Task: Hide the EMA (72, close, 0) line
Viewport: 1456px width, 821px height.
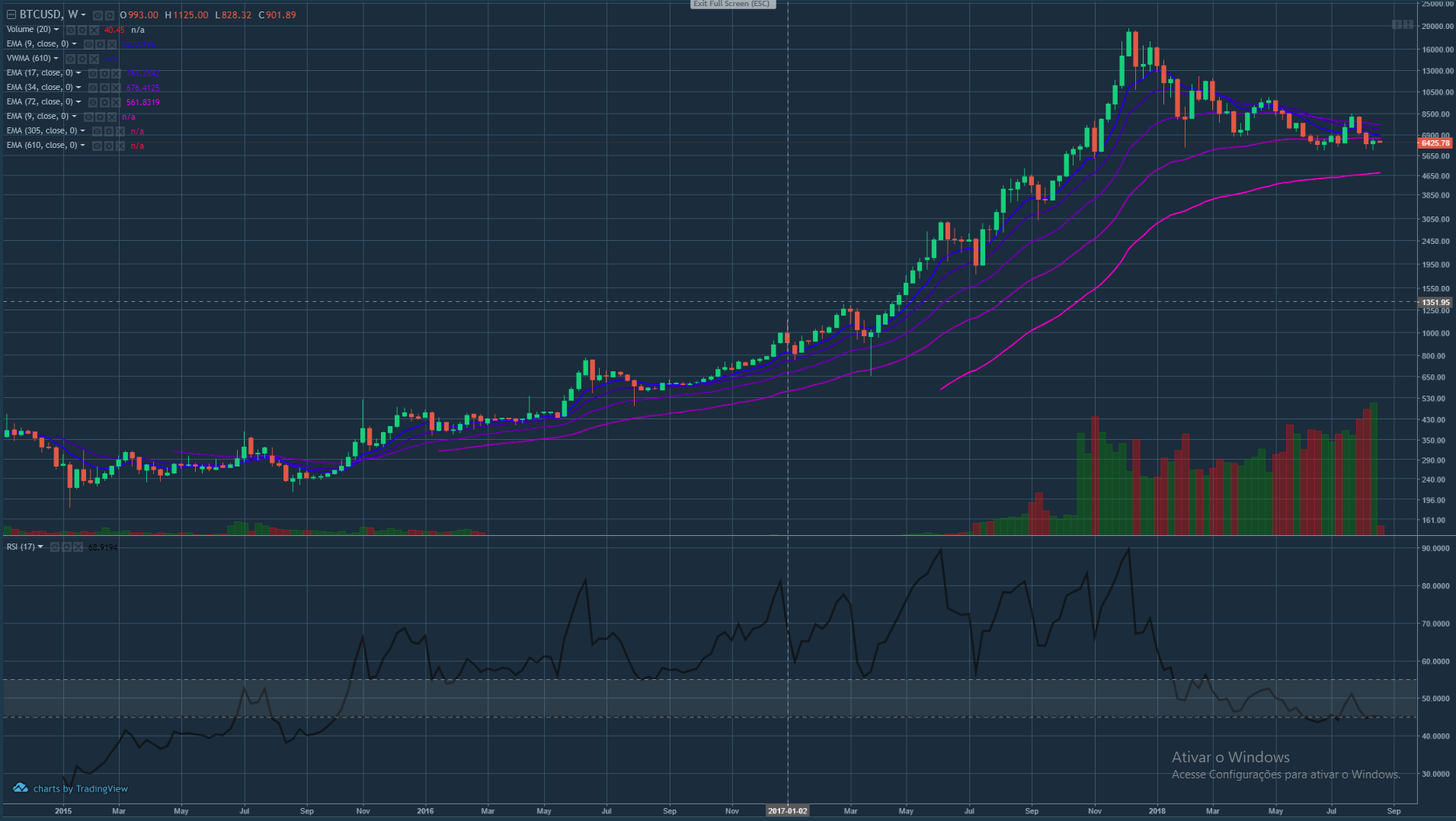Action: click(x=92, y=102)
